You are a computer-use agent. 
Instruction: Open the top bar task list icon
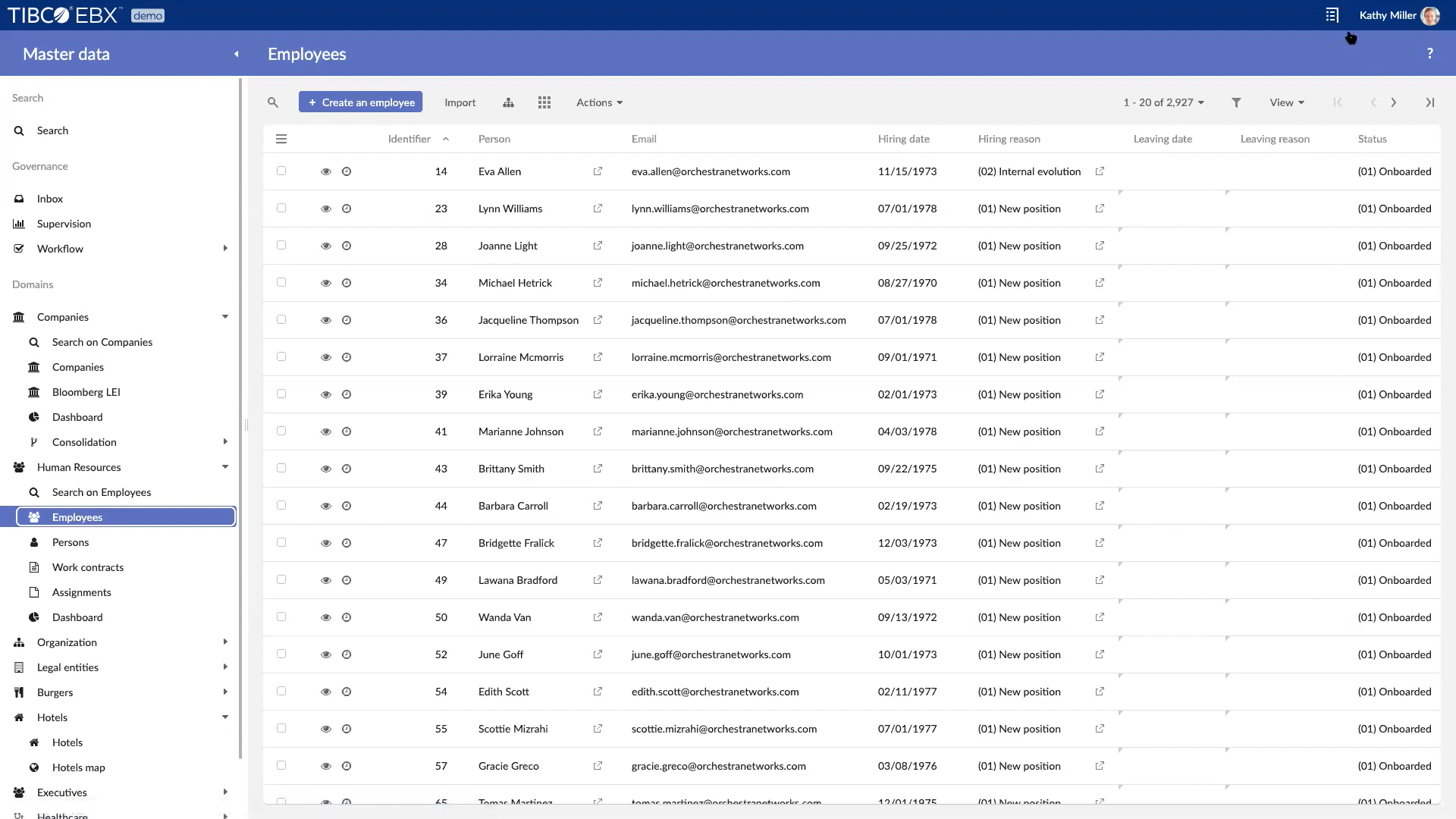click(x=1332, y=15)
